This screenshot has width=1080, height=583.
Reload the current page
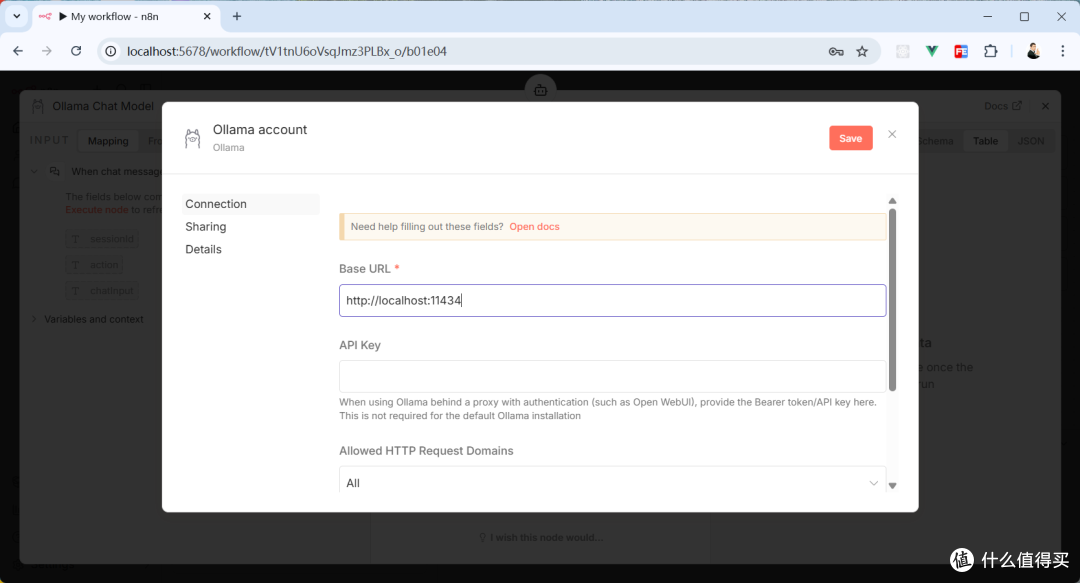(x=76, y=51)
